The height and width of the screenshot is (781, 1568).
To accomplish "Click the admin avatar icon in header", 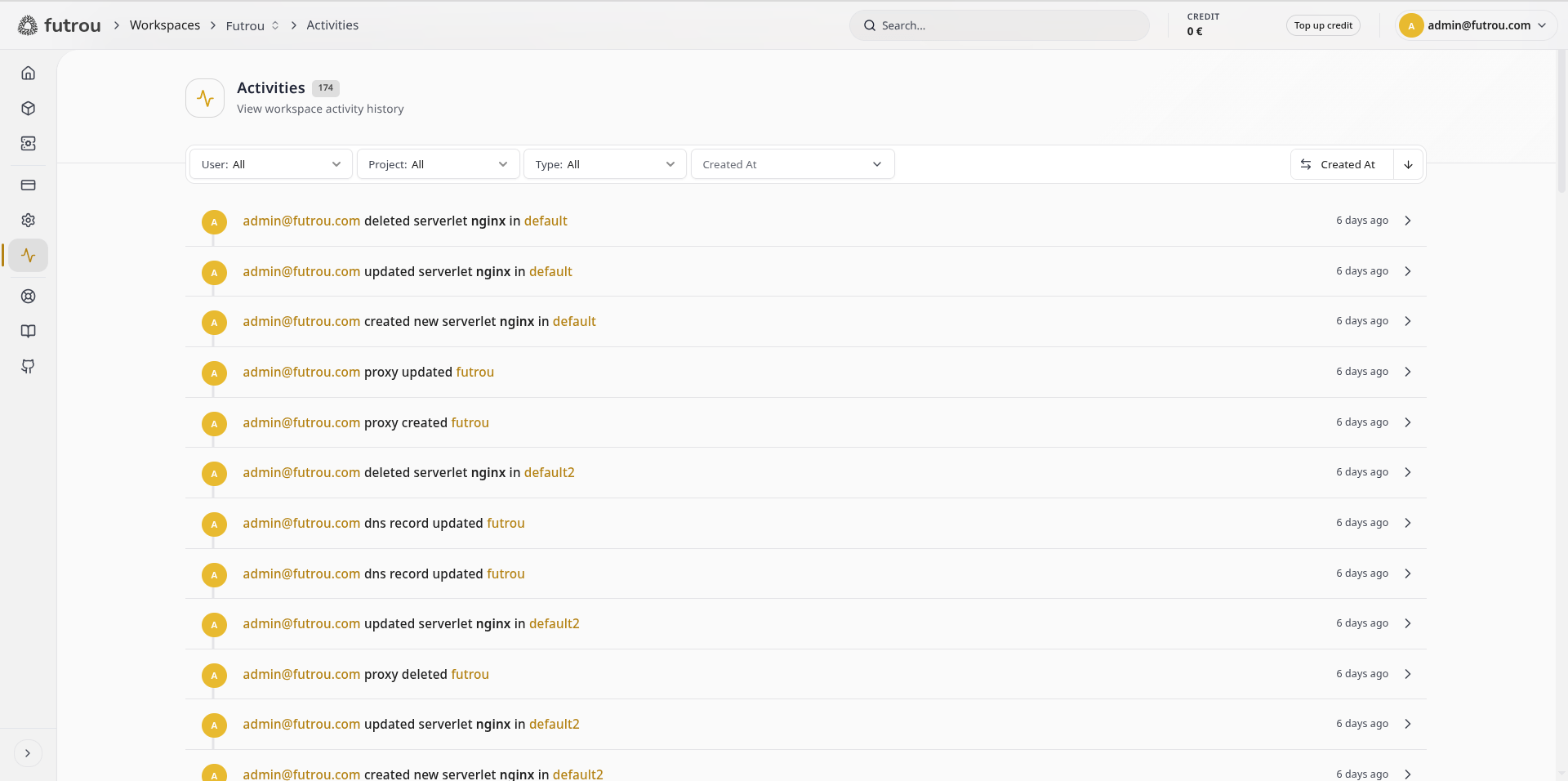I will click(x=1411, y=25).
